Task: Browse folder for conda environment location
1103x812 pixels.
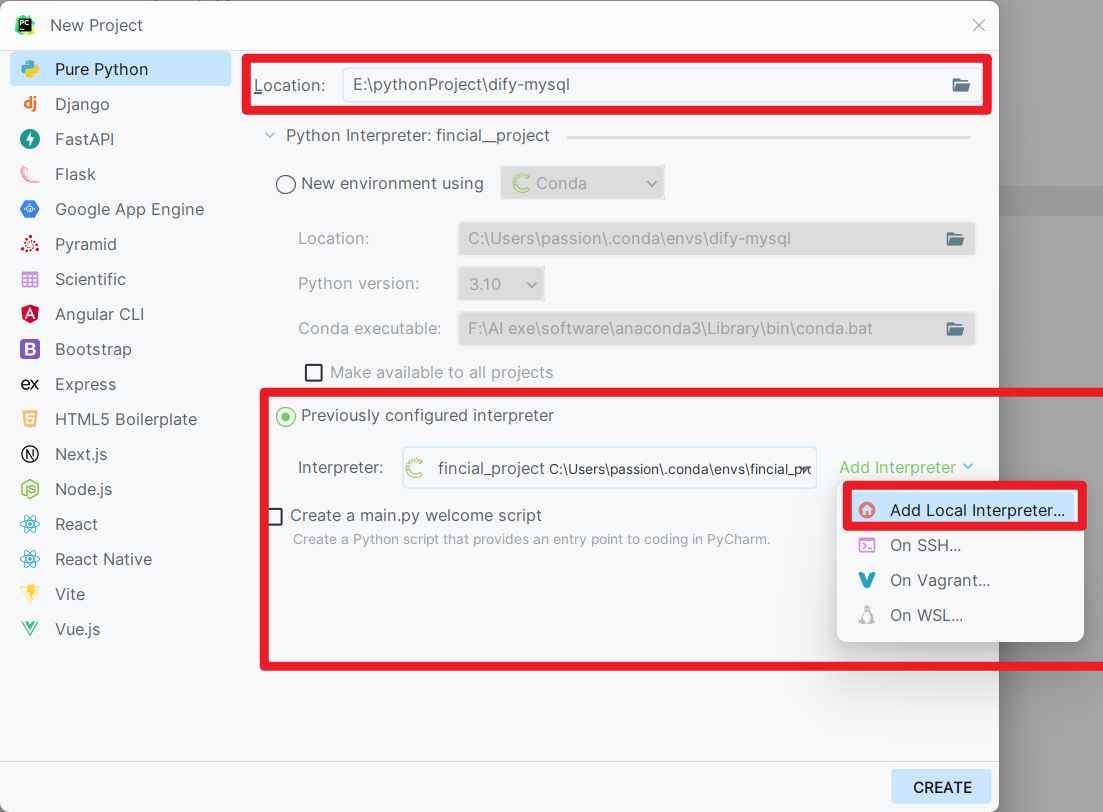Action: pos(955,239)
